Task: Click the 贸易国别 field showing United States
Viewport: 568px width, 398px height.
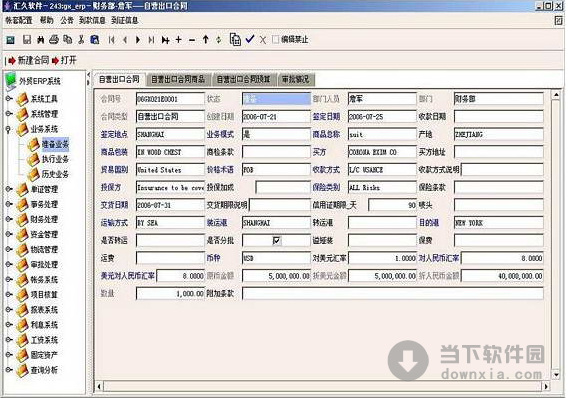Action: (x=170, y=170)
